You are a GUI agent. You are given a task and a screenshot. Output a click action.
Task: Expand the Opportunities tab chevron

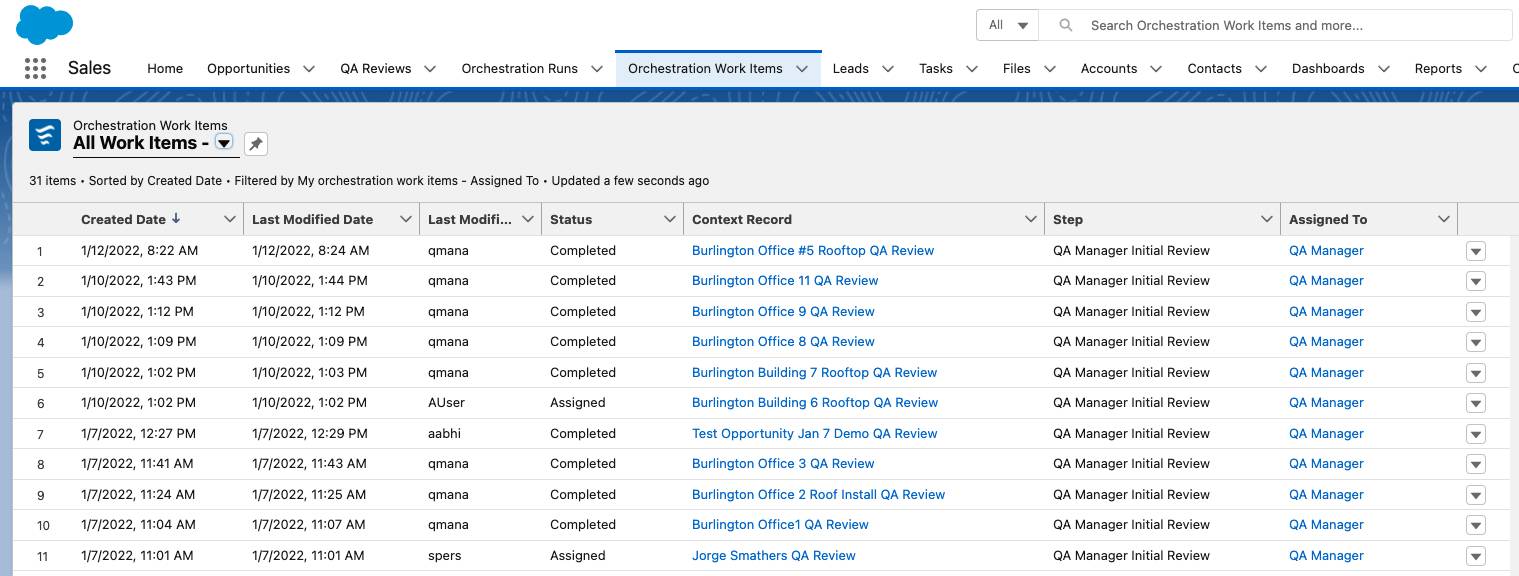click(309, 69)
